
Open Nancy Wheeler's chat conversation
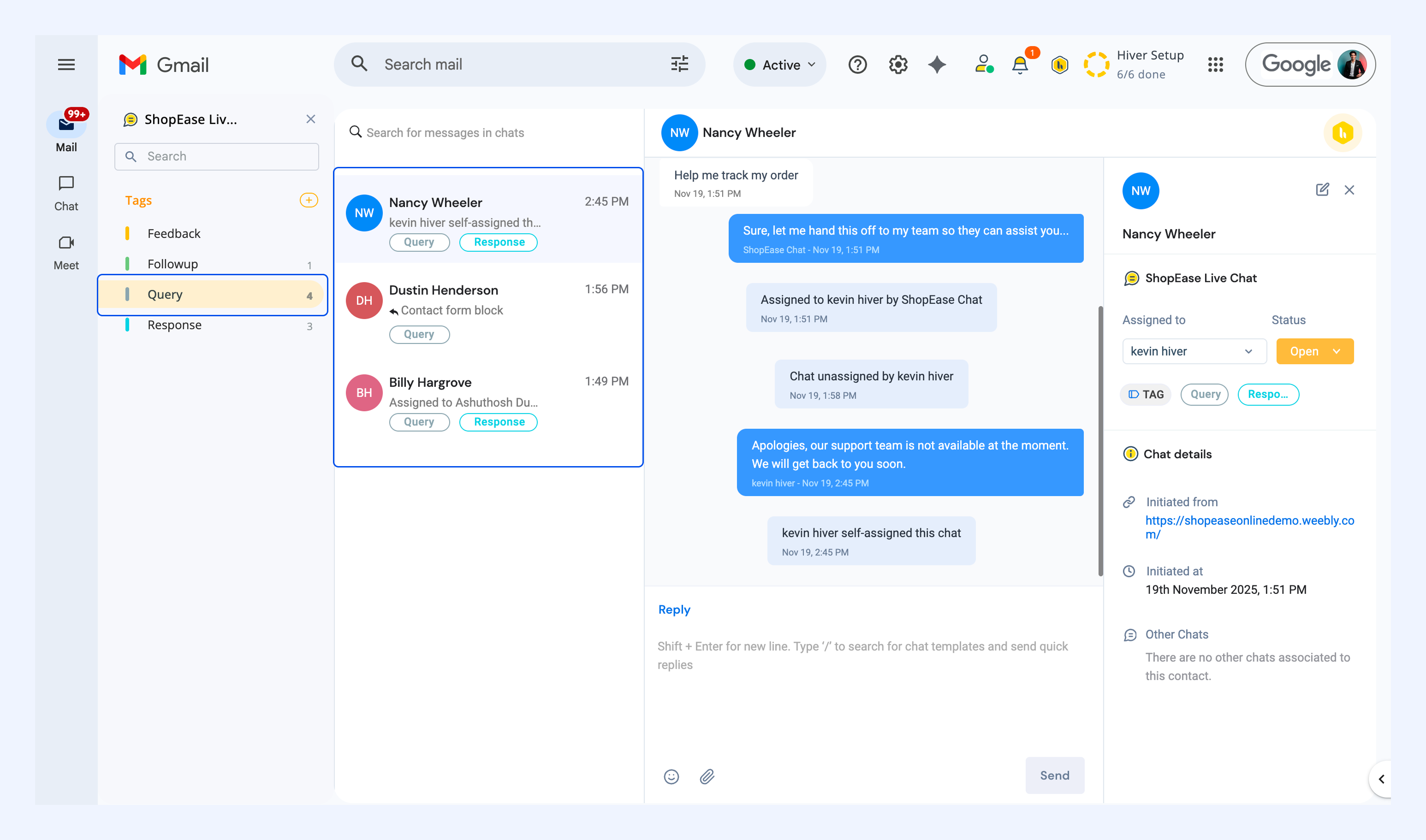point(488,219)
